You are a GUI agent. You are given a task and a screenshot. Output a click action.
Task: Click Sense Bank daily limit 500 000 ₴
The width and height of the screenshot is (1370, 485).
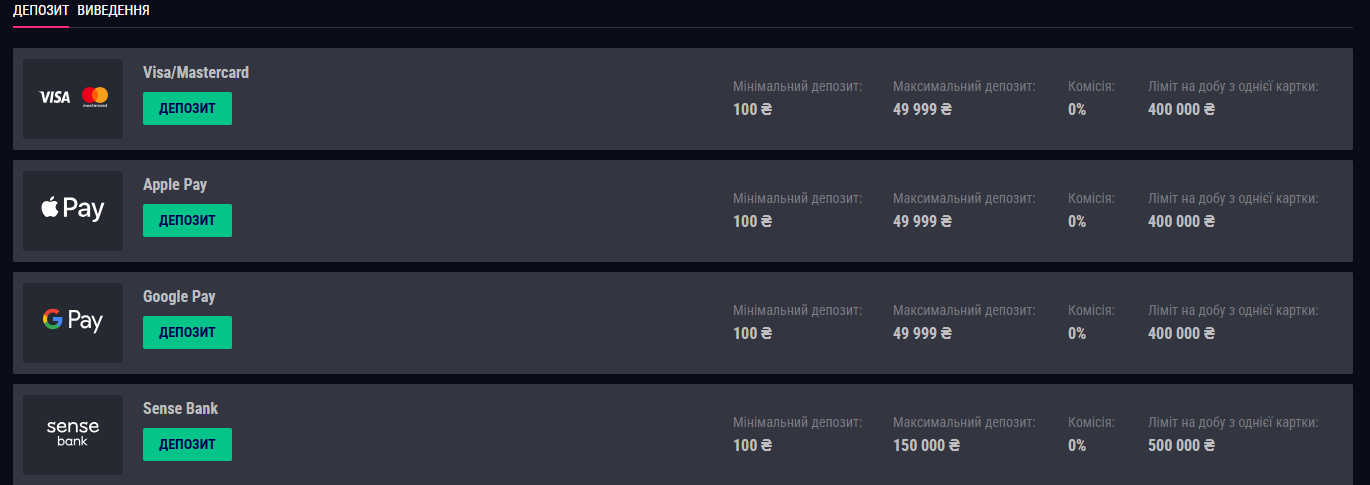(x=1181, y=445)
